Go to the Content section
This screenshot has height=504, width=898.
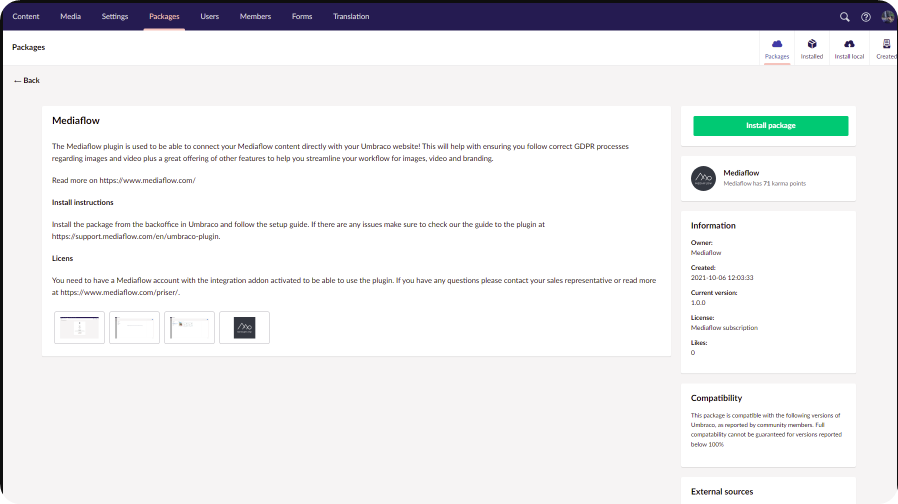pyautogui.click(x=26, y=17)
